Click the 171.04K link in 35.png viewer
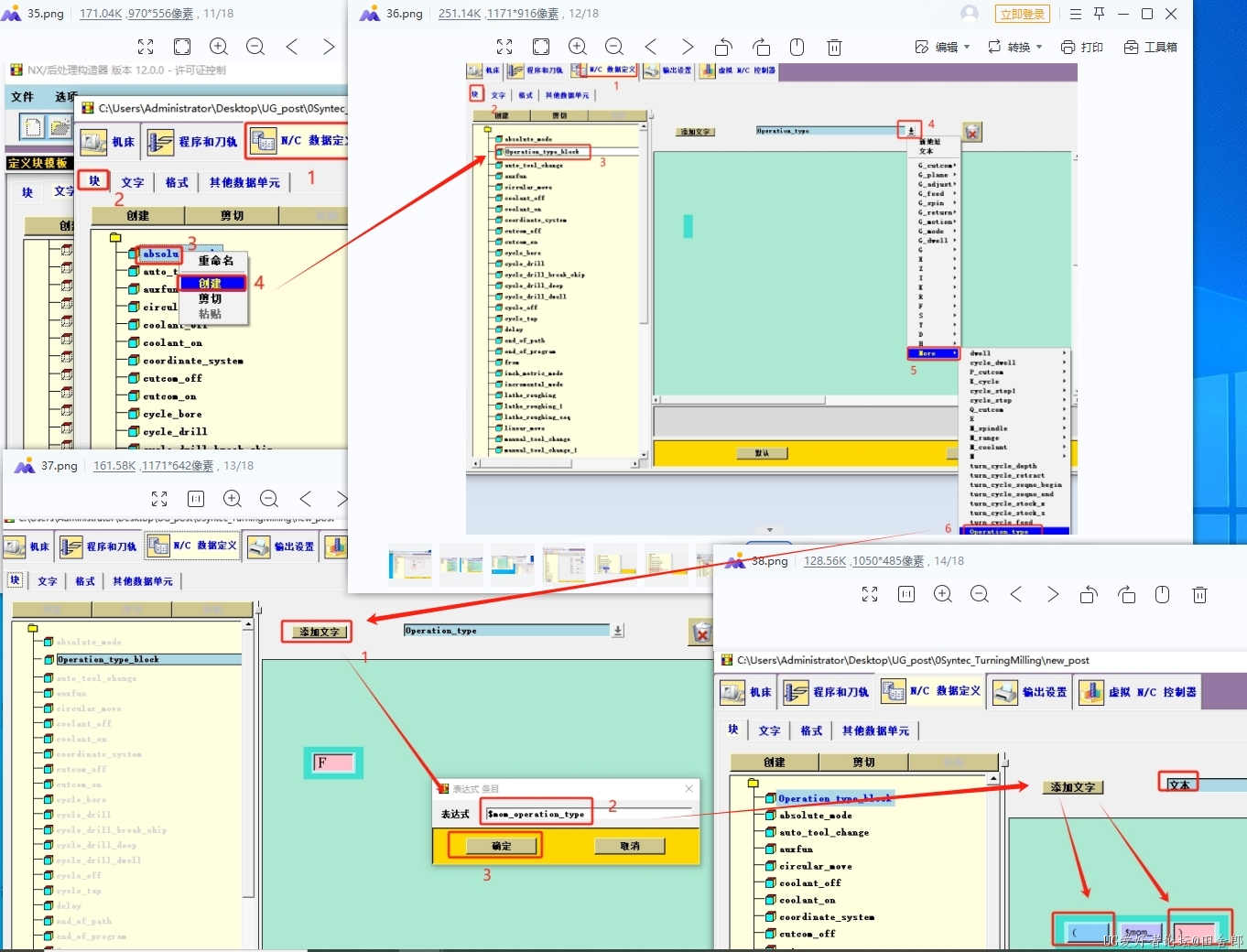 coord(101,14)
